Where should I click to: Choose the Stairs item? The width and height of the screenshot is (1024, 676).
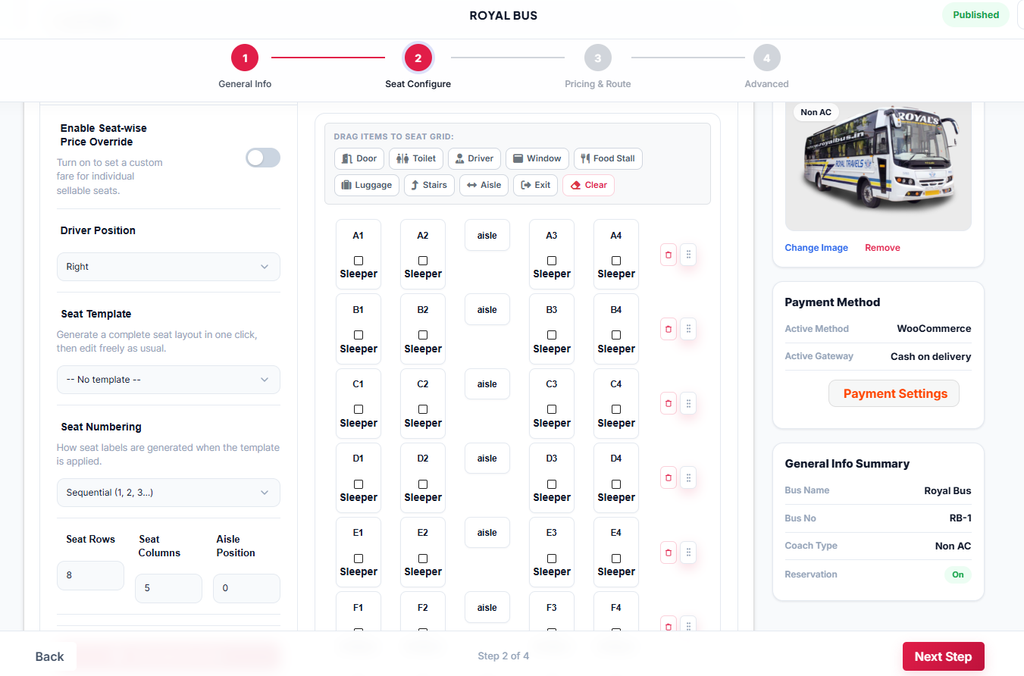click(x=429, y=185)
